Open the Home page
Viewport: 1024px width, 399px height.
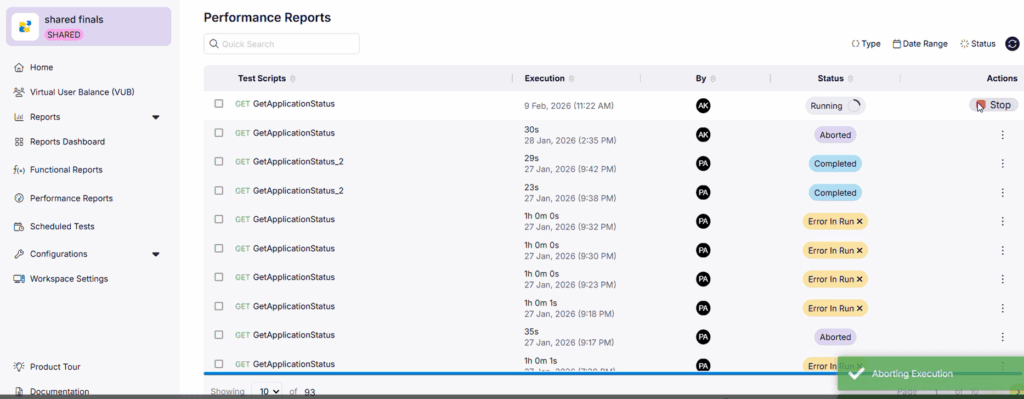[42, 67]
